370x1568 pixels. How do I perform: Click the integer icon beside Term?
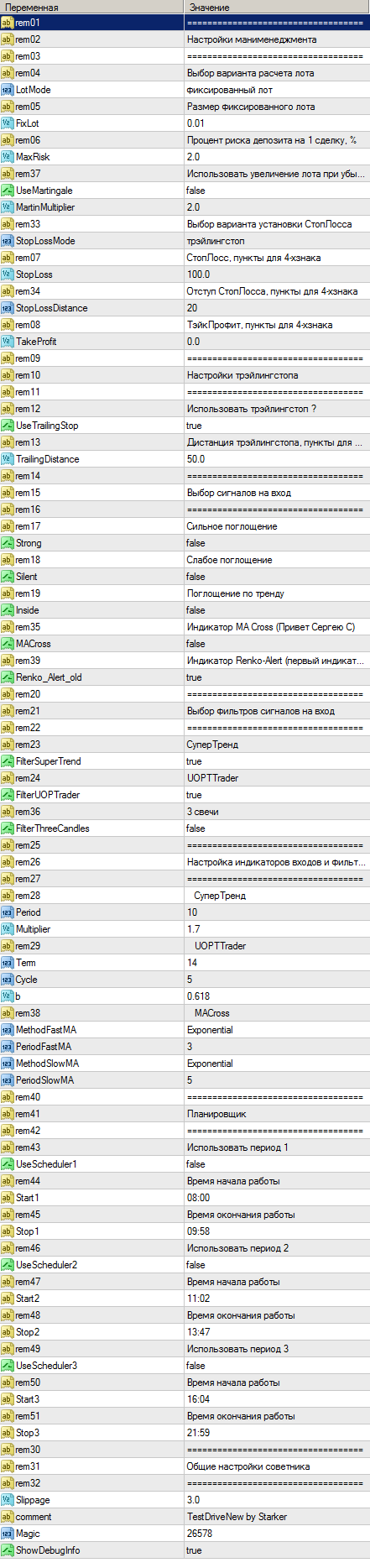coord(8,963)
